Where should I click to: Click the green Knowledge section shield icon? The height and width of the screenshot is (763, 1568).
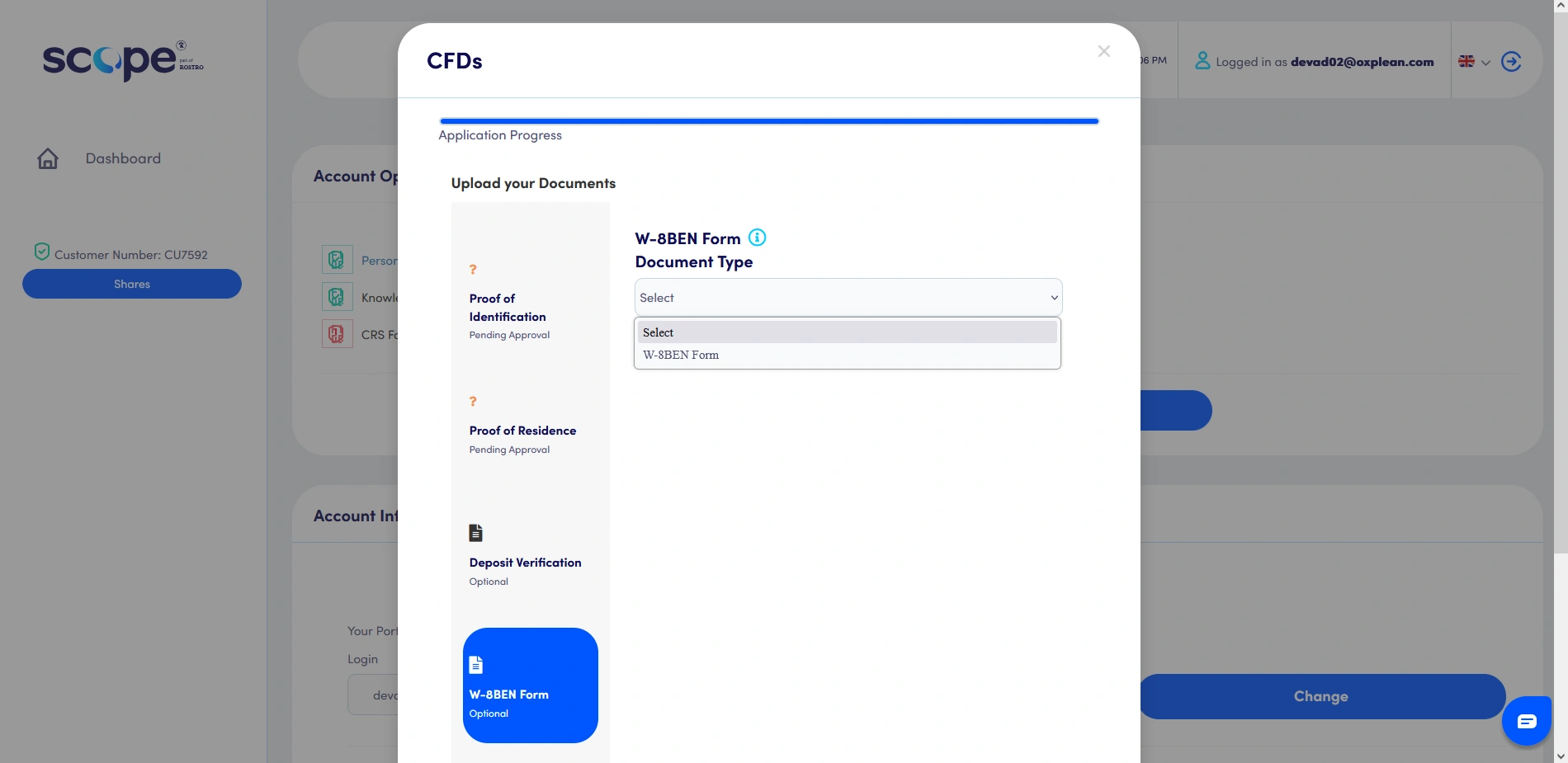(x=337, y=295)
